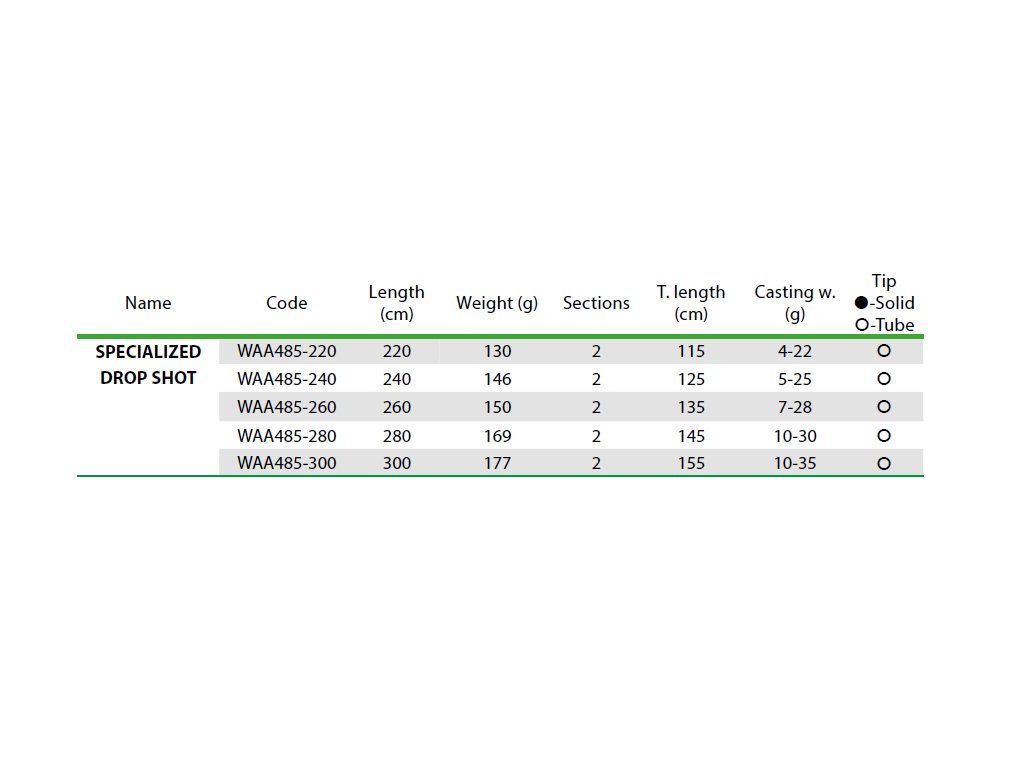Image resolution: width=1024 pixels, height=768 pixels.
Task: Click the -Tube legend text
Action: tap(892, 325)
